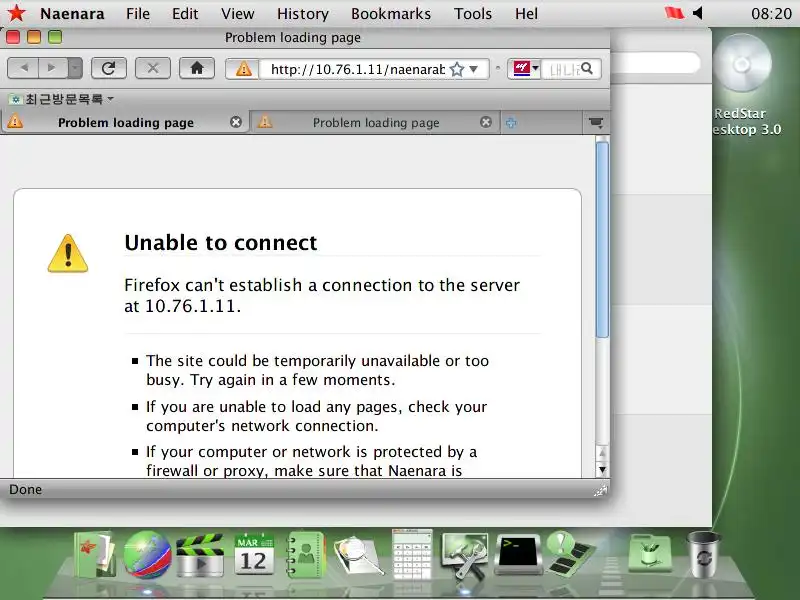The width and height of the screenshot is (800, 600).
Task: Click the back navigation arrow
Action: point(23,68)
